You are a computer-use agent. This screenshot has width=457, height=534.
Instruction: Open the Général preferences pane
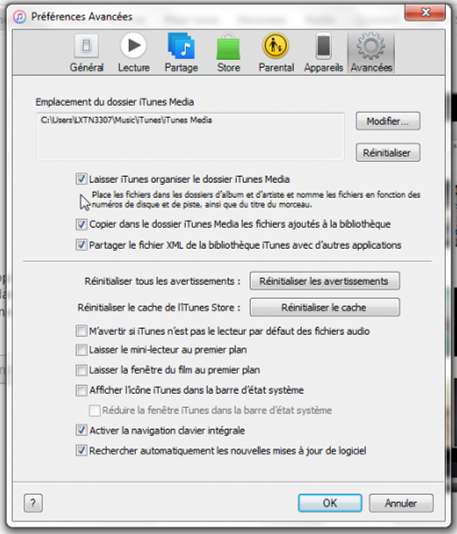pos(86,53)
